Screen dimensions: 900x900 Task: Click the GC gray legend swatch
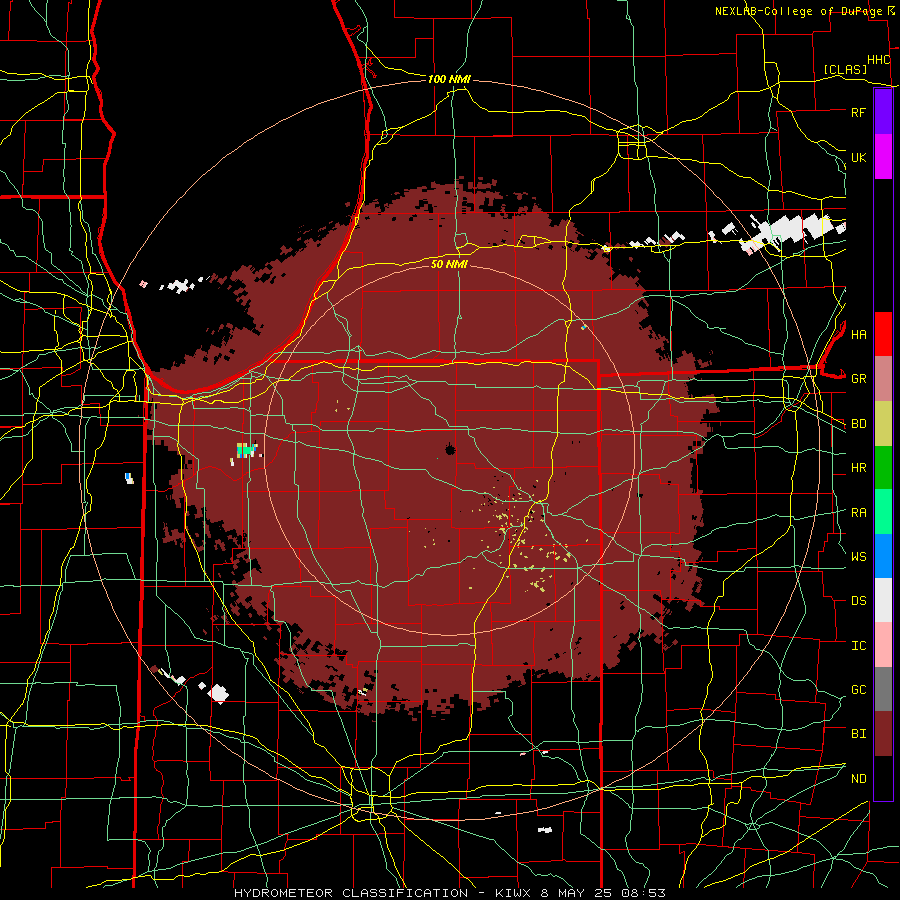883,689
